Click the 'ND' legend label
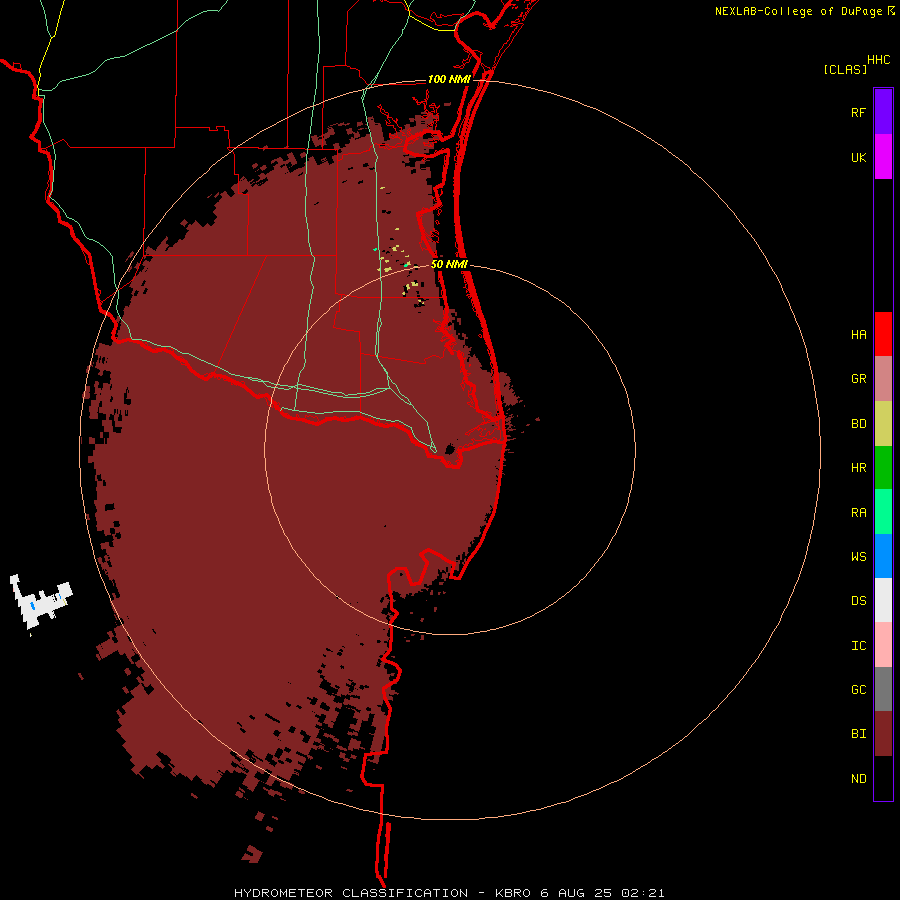Image resolution: width=900 pixels, height=900 pixels. tap(858, 779)
